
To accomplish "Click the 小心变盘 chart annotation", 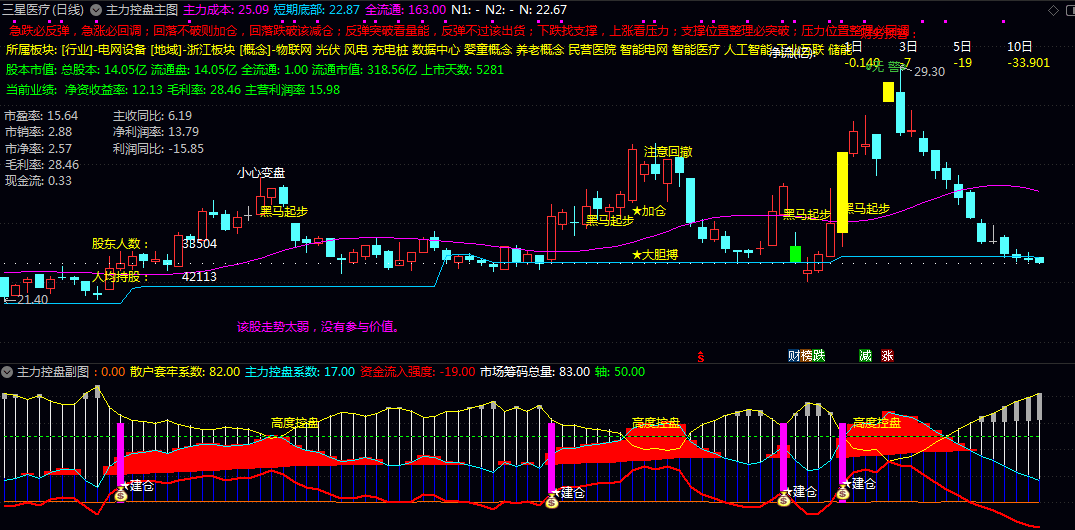I will point(261,173).
